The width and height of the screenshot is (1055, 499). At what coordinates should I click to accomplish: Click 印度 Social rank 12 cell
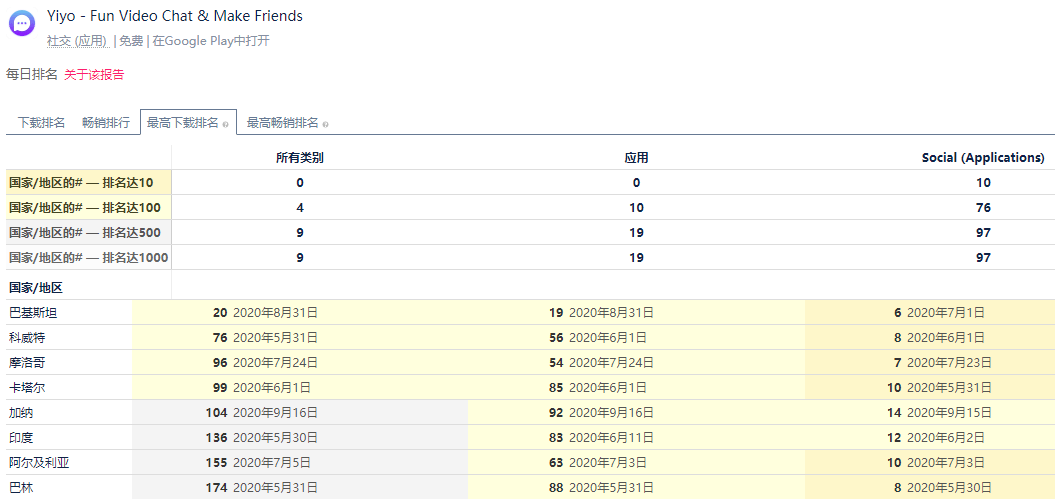tap(930, 438)
